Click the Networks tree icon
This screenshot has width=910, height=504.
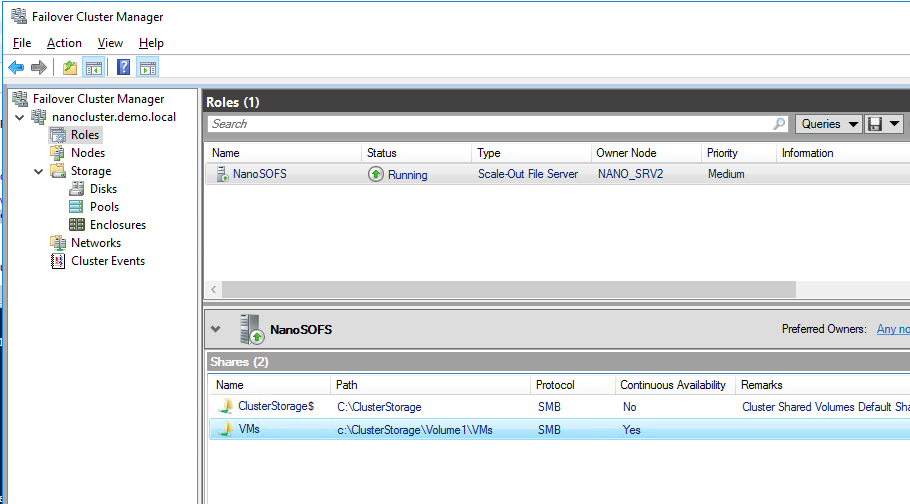57,243
